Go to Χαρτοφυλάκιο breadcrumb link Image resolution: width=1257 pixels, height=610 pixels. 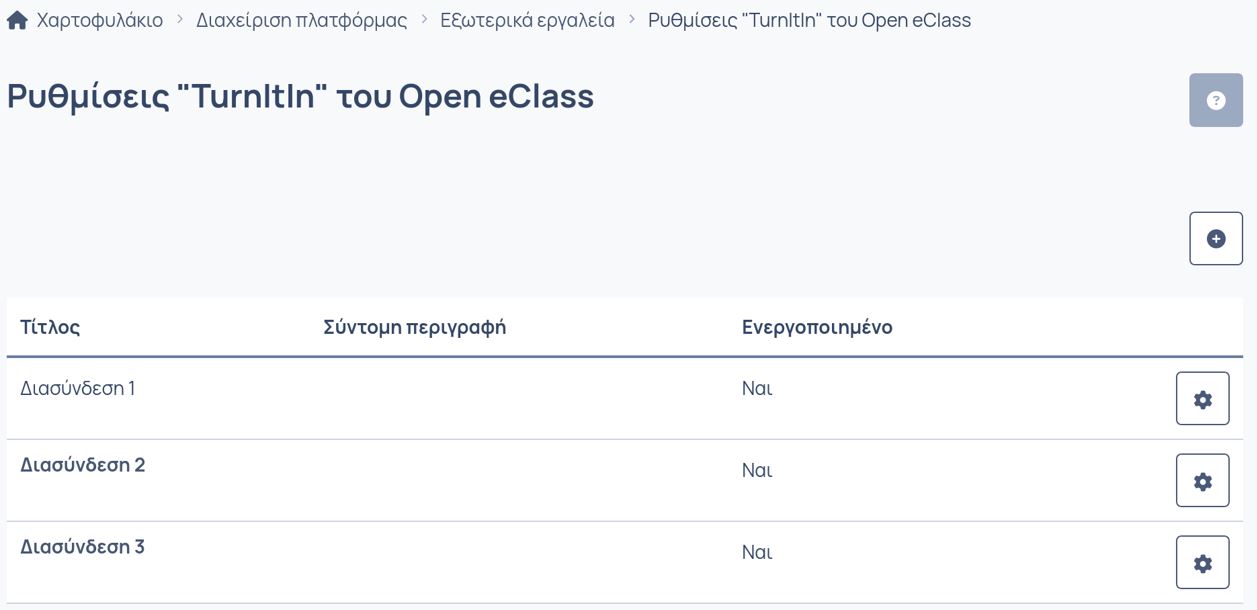pyautogui.click(x=99, y=20)
